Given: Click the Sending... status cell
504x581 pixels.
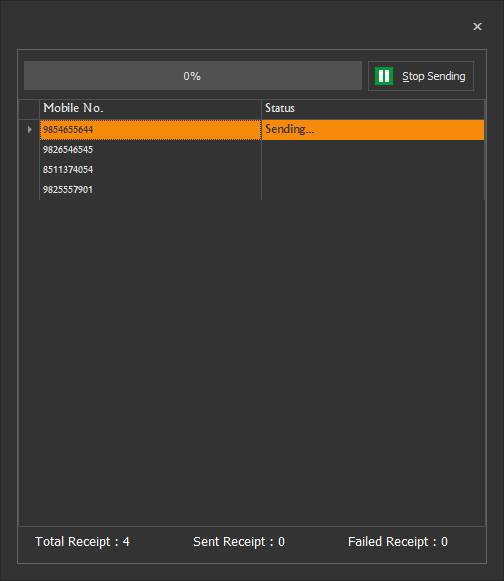Looking at the screenshot, I should click(x=373, y=130).
